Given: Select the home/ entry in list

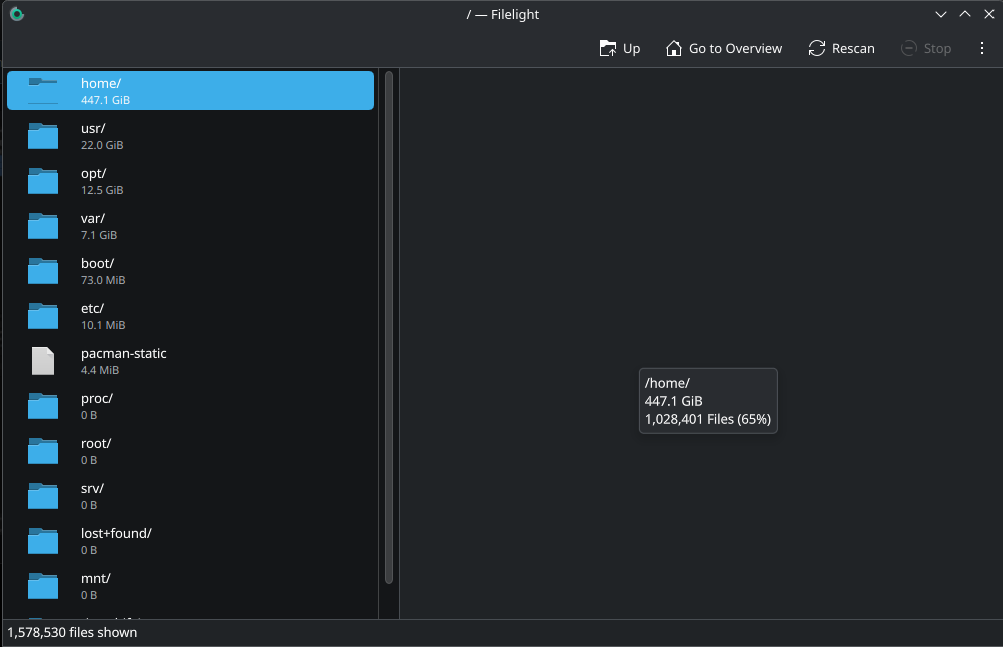Looking at the screenshot, I should coord(190,90).
